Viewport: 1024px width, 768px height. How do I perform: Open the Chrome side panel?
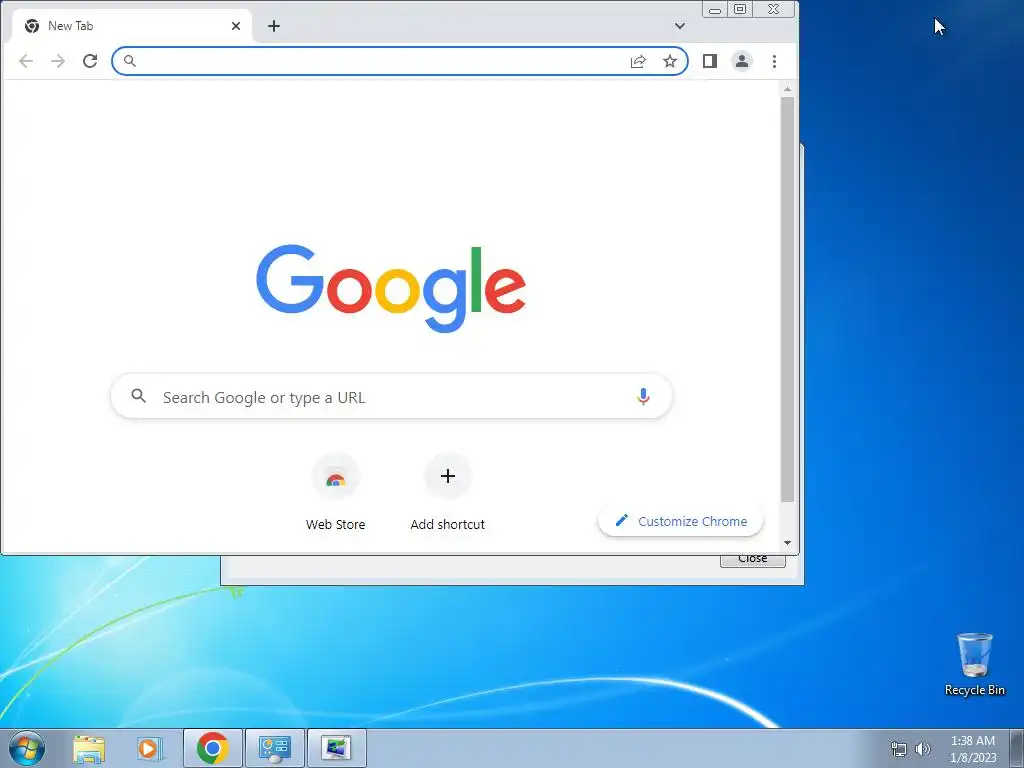tap(710, 61)
